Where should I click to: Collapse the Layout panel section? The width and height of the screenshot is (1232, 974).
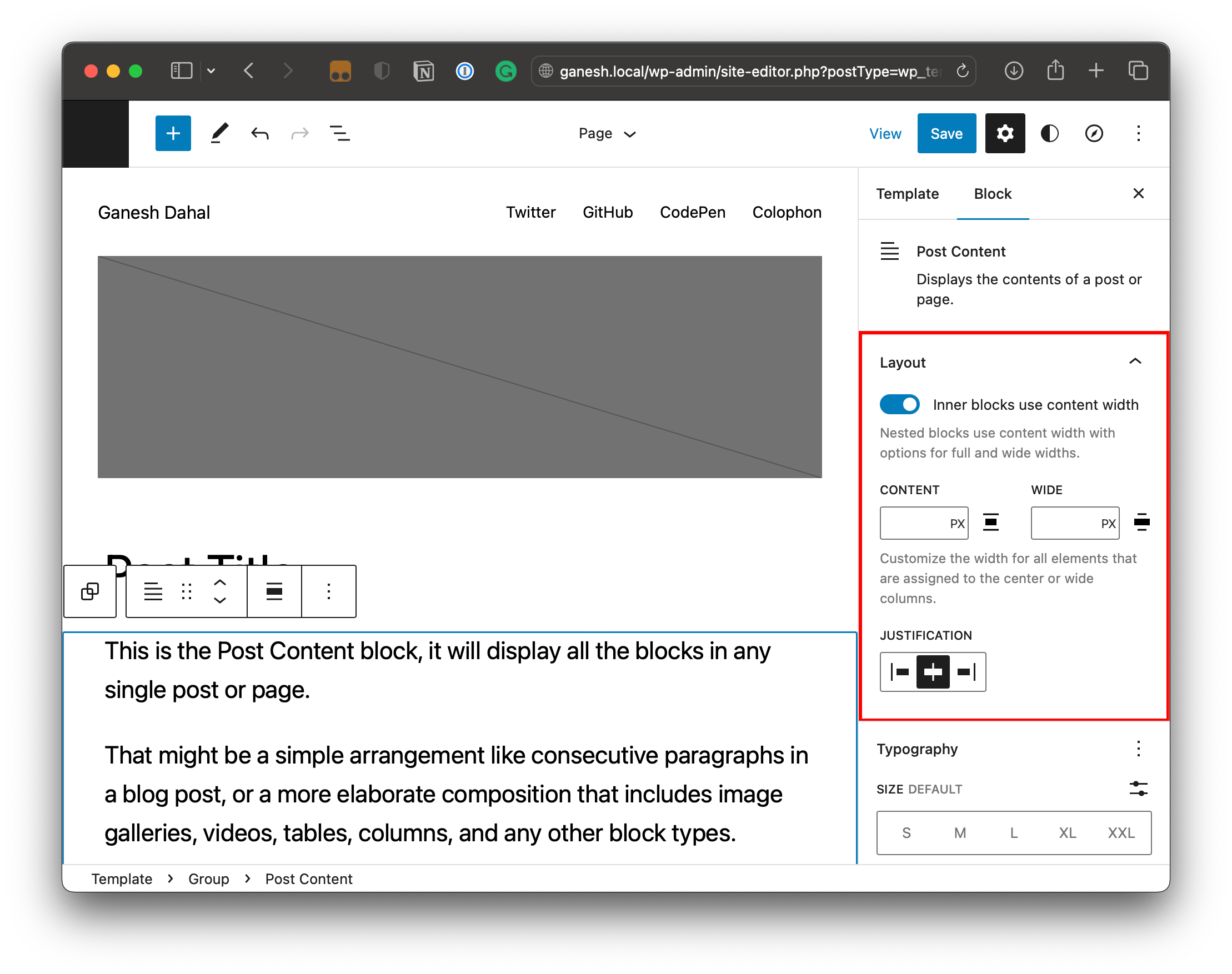click(x=1135, y=362)
